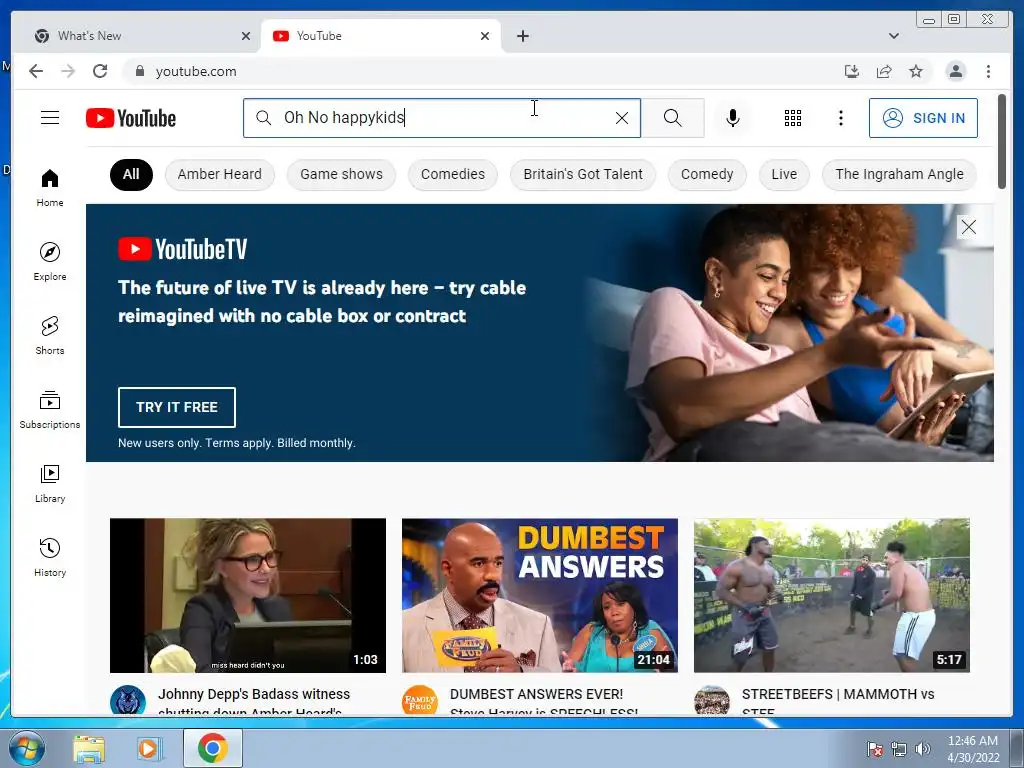Image resolution: width=1024 pixels, height=768 pixels.
Task: Filter by the Amber Heard chip
Action: (x=219, y=174)
